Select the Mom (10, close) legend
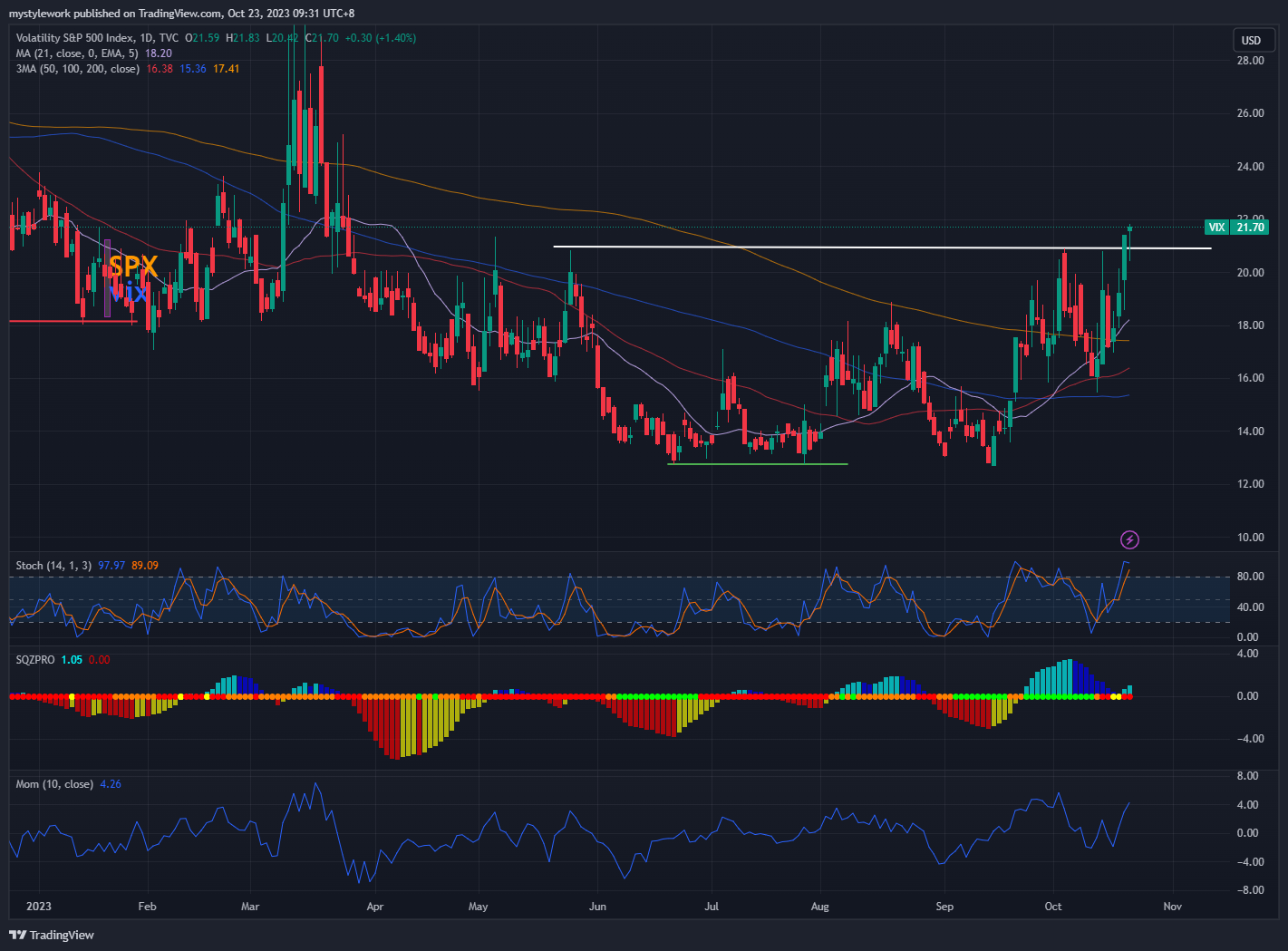Image resolution: width=1288 pixels, height=951 pixels. pyautogui.click(x=54, y=784)
